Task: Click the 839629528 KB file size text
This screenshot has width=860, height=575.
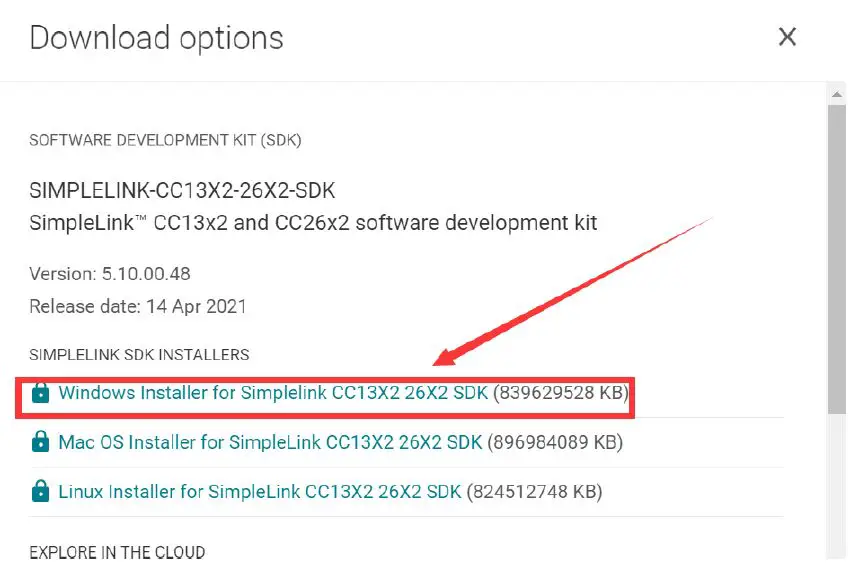Action: (x=562, y=393)
